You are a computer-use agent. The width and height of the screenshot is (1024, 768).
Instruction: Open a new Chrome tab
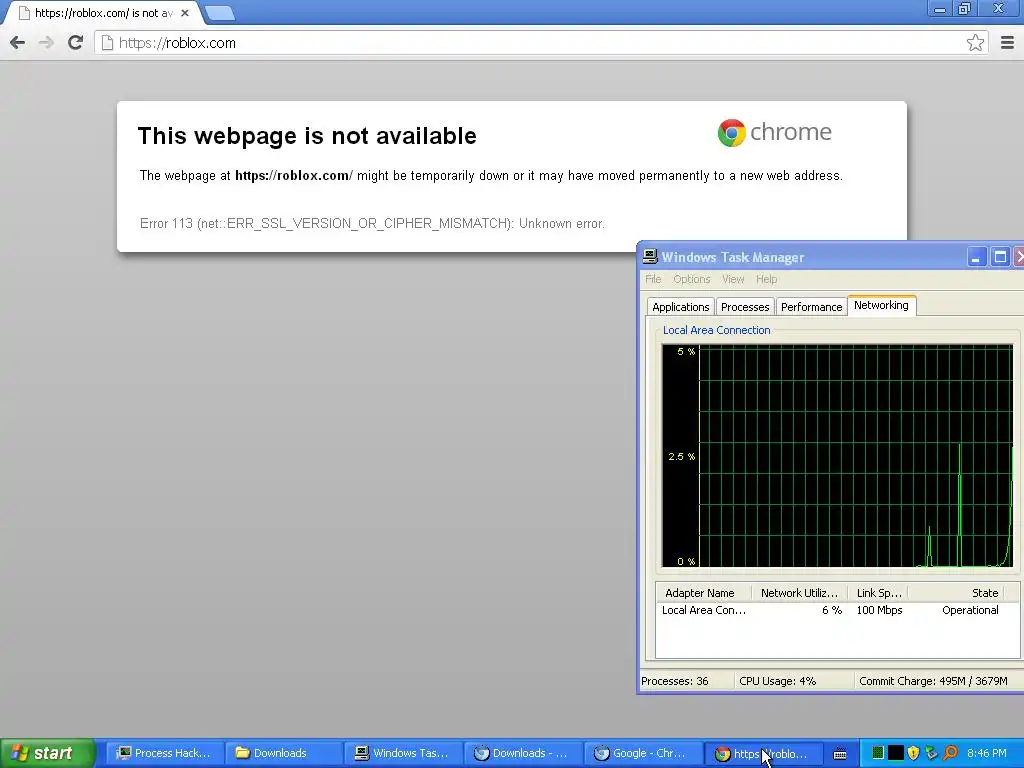coord(219,12)
